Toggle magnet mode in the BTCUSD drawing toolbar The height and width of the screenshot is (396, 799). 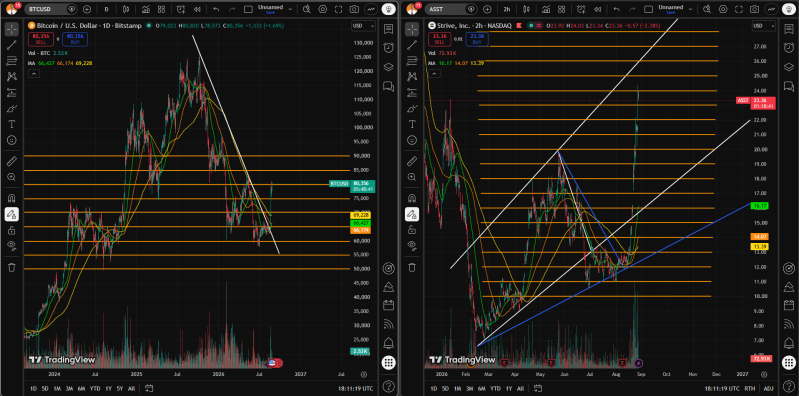(12, 198)
